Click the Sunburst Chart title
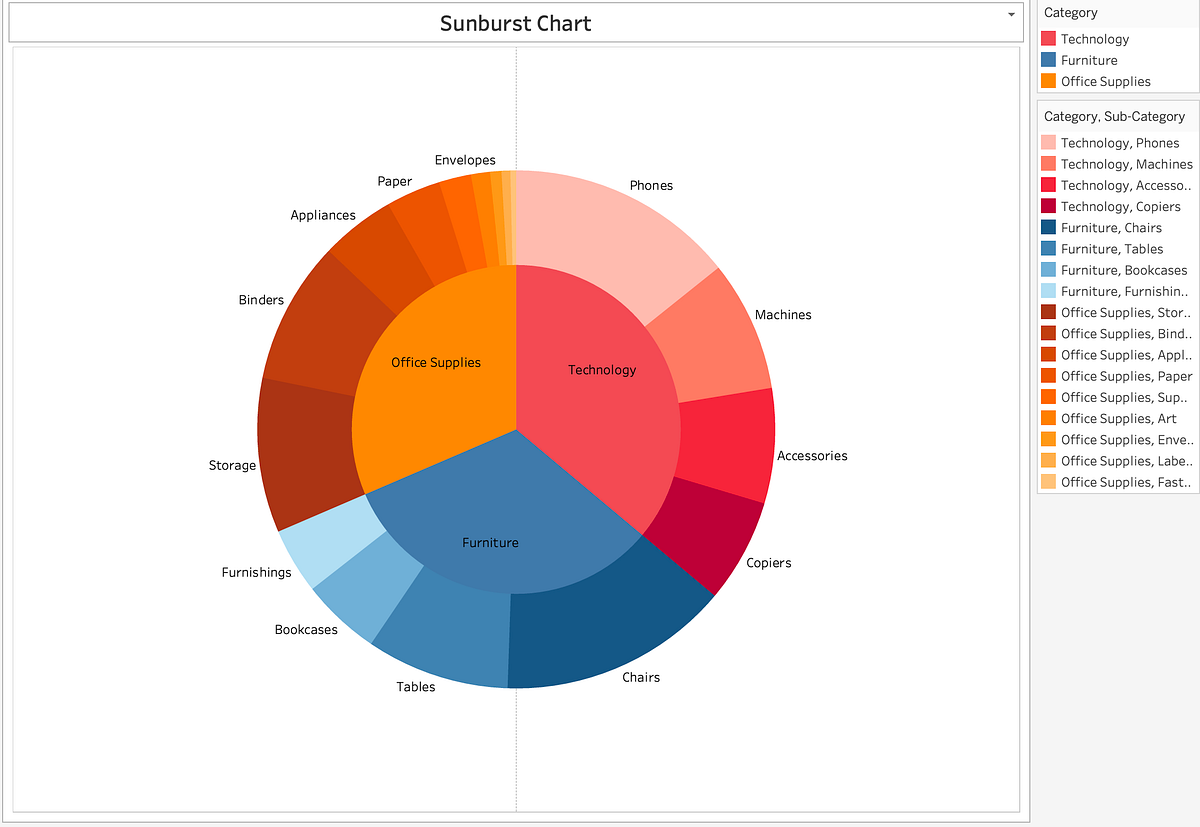Viewport: 1200px width, 827px height. click(x=515, y=23)
